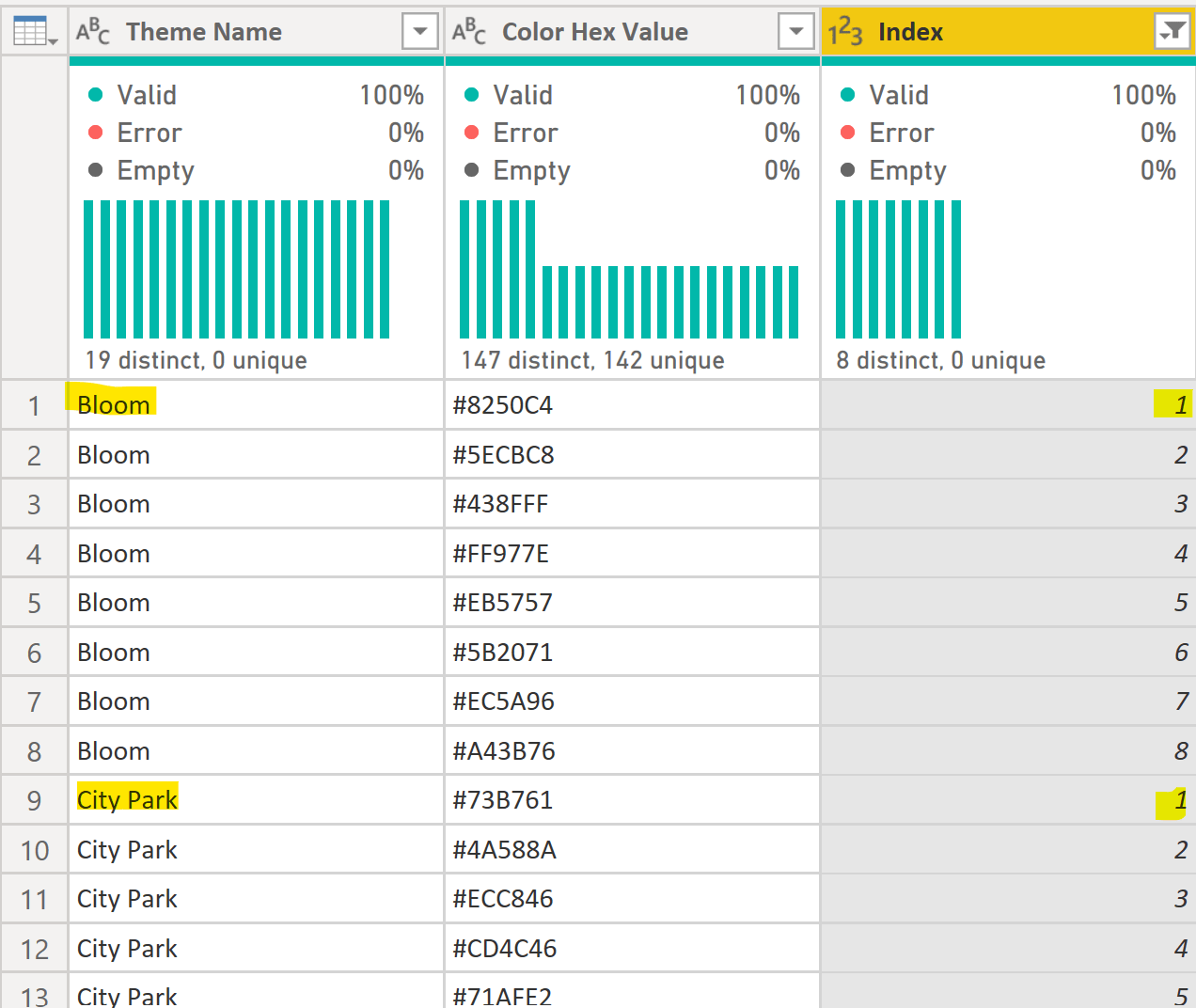Viewport: 1196px width, 1008px height.
Task: Select cell #EB5757
Action: (x=632, y=603)
